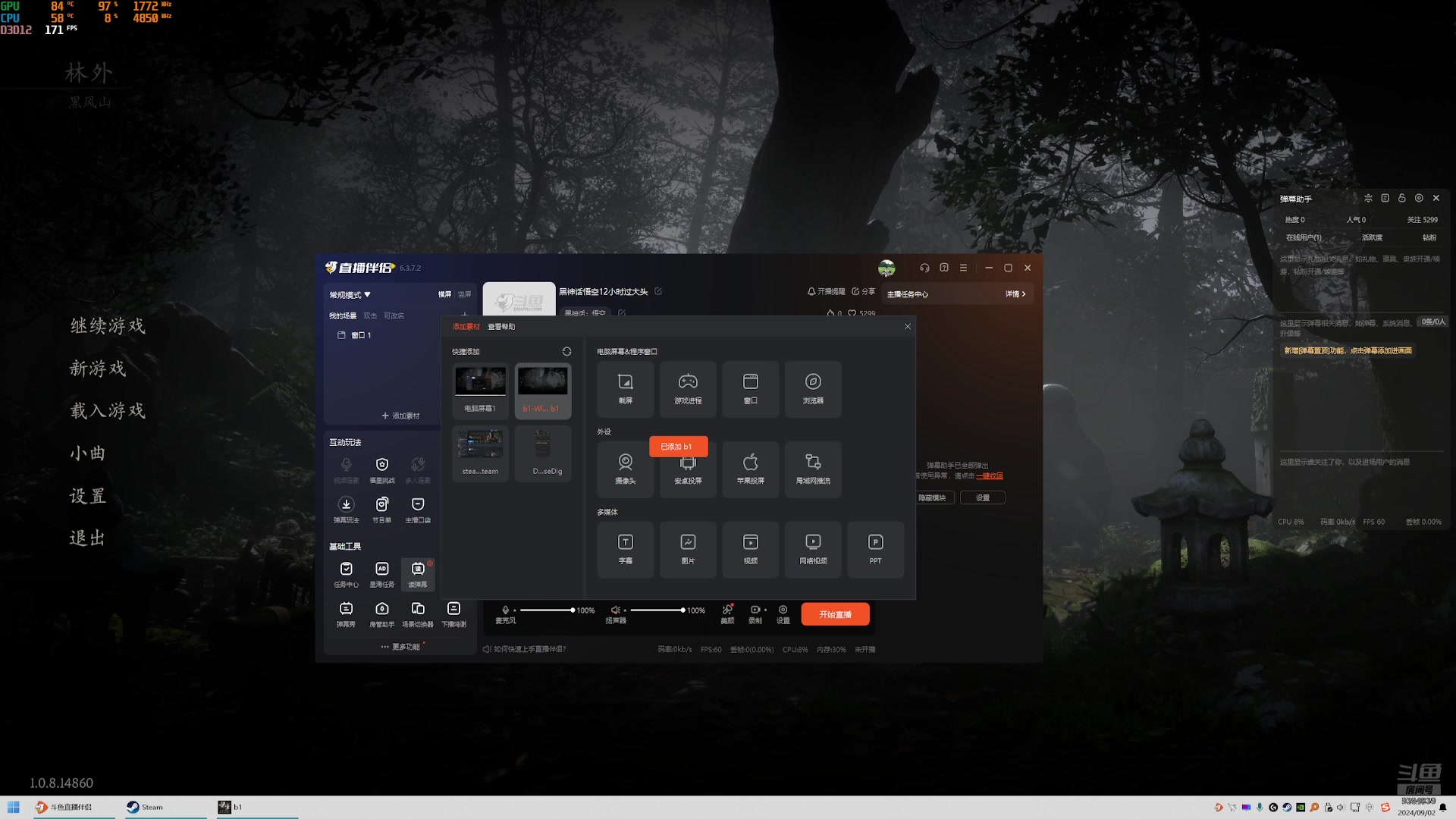Image resolution: width=1456 pixels, height=819 pixels.
Task: Add a 网络视频 network video source
Action: point(813,550)
